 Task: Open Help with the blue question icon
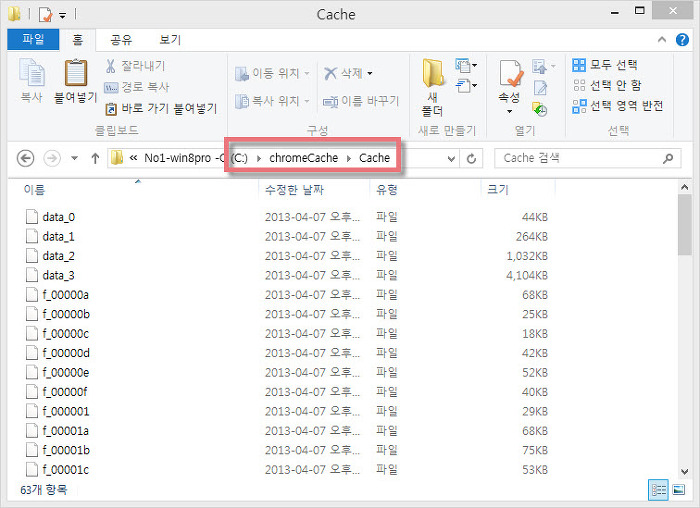point(684,40)
